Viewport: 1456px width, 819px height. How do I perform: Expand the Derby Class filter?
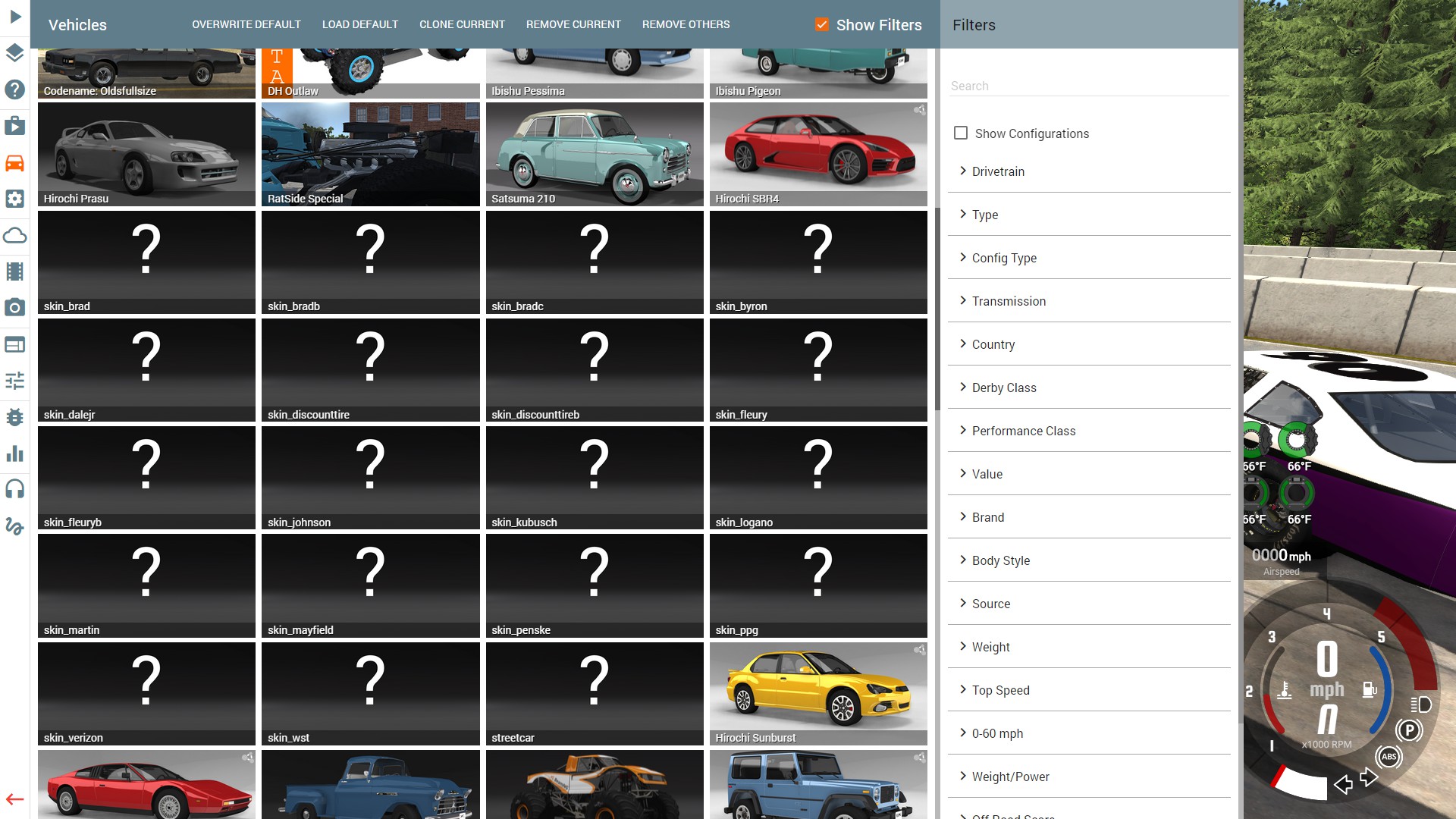point(1089,388)
